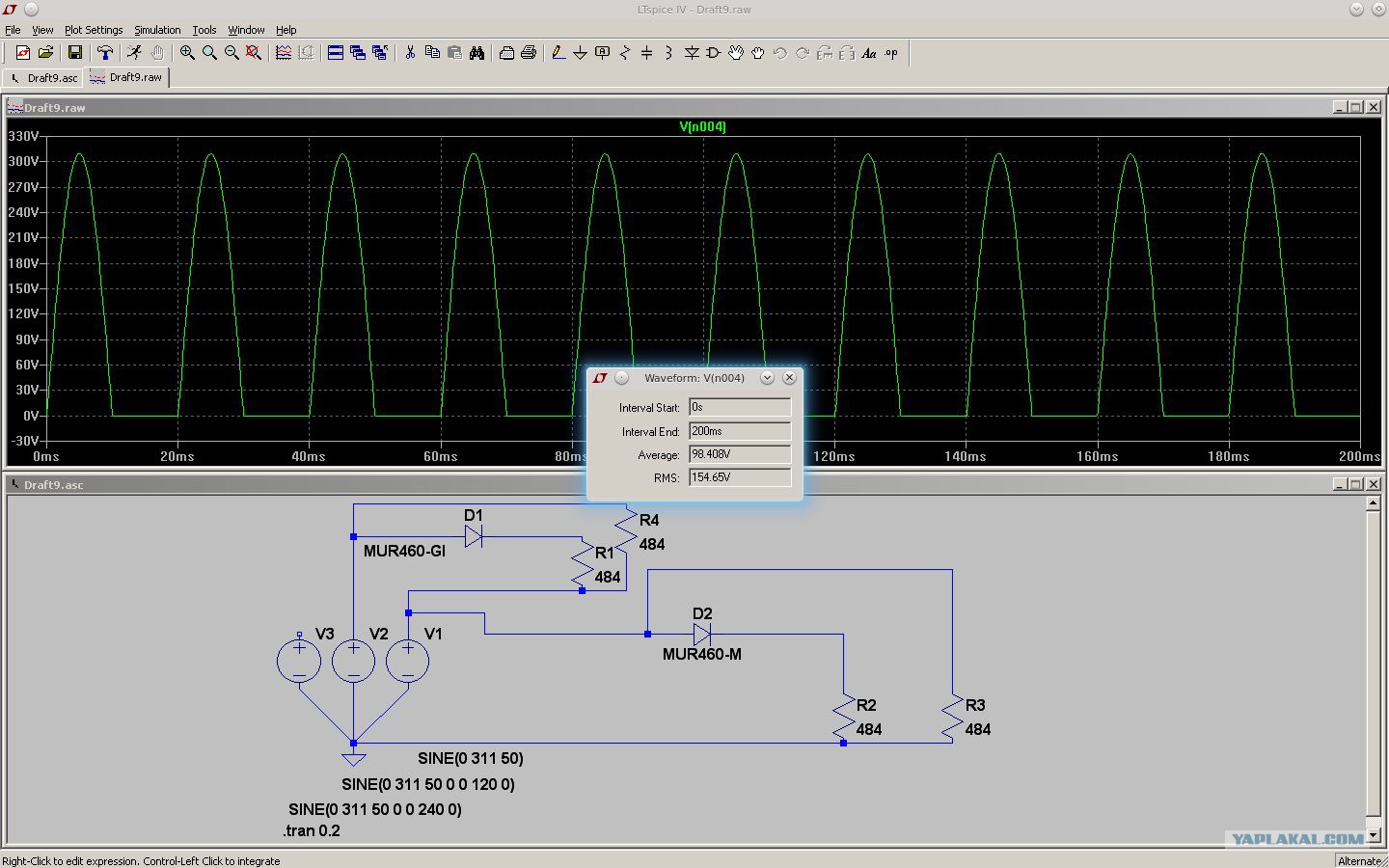Click the RMS value field
Screen dimensions: 1389x868
click(740, 477)
